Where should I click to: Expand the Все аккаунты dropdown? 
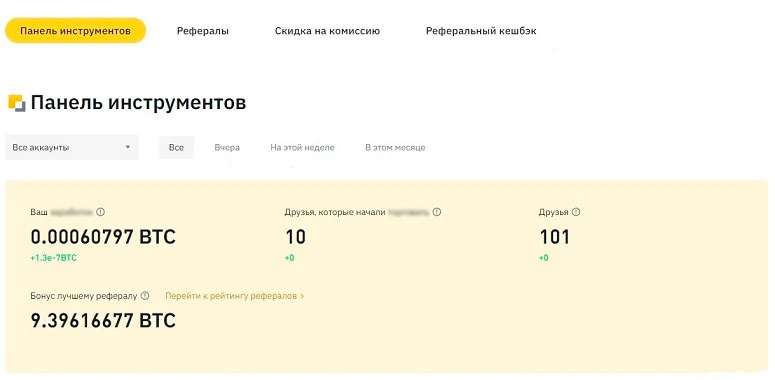coord(72,147)
